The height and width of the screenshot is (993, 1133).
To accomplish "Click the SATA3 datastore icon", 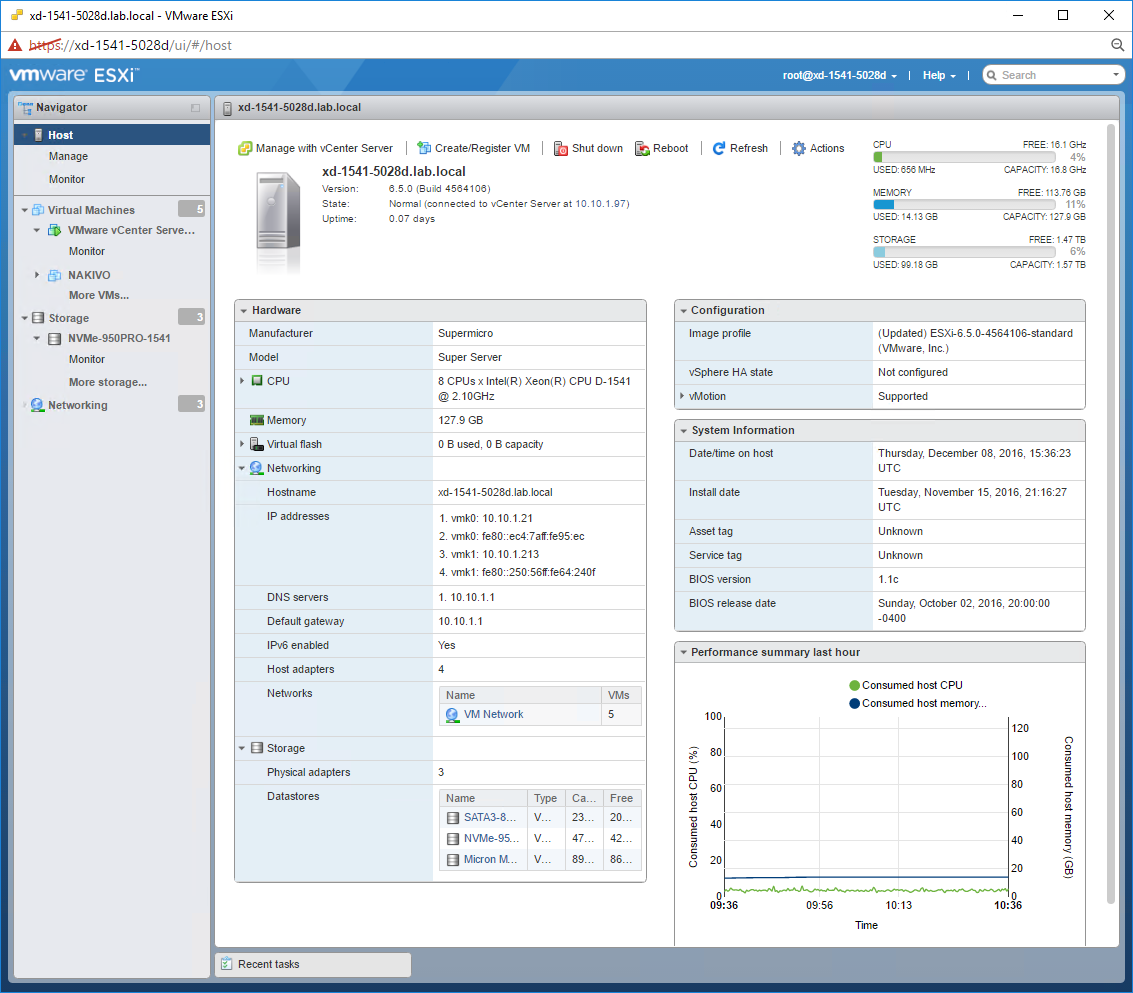I will point(453,817).
